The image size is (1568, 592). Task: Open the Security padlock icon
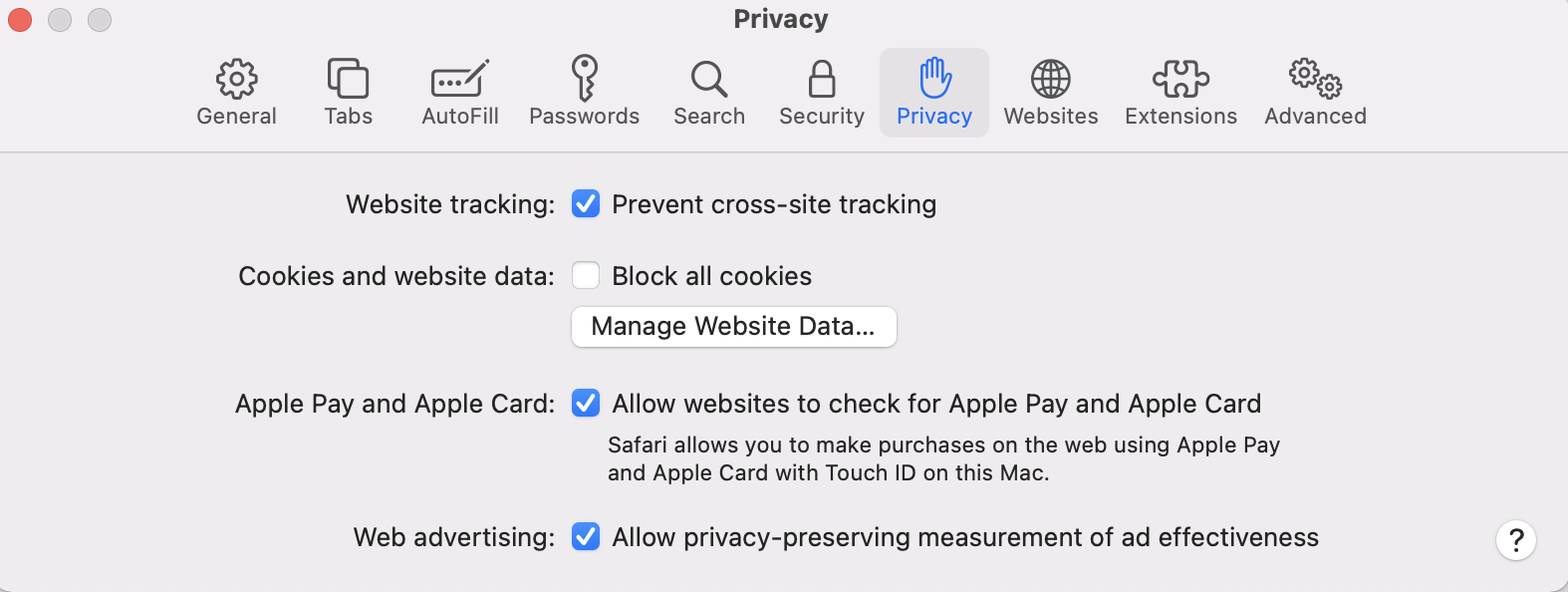[822, 79]
